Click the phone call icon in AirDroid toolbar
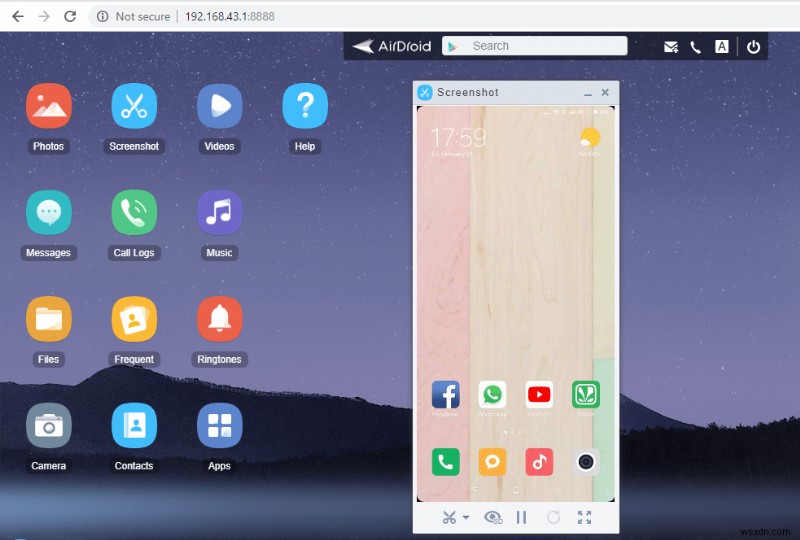800x540 pixels. (695, 47)
